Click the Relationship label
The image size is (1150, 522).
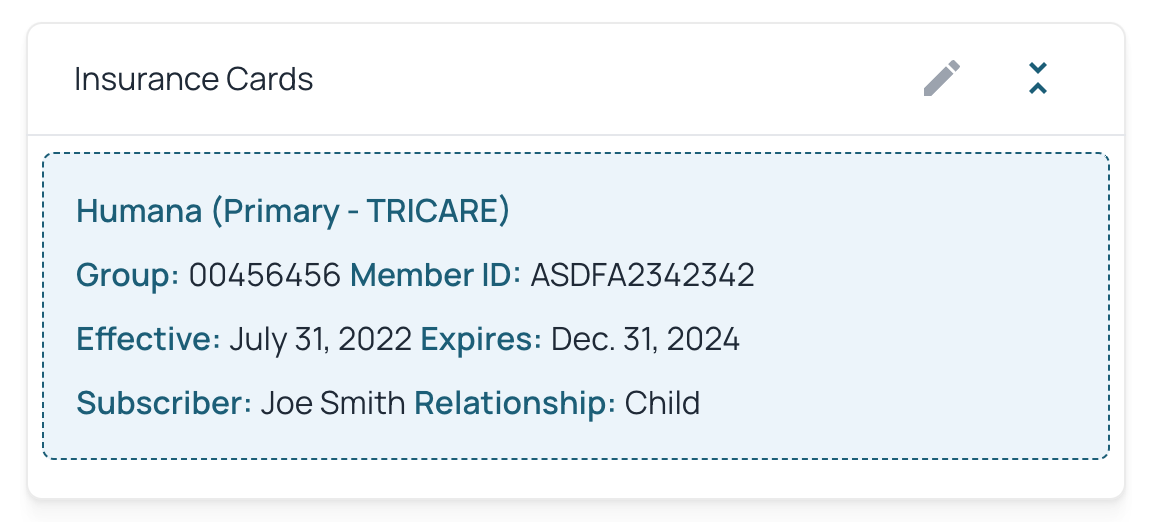(x=515, y=404)
